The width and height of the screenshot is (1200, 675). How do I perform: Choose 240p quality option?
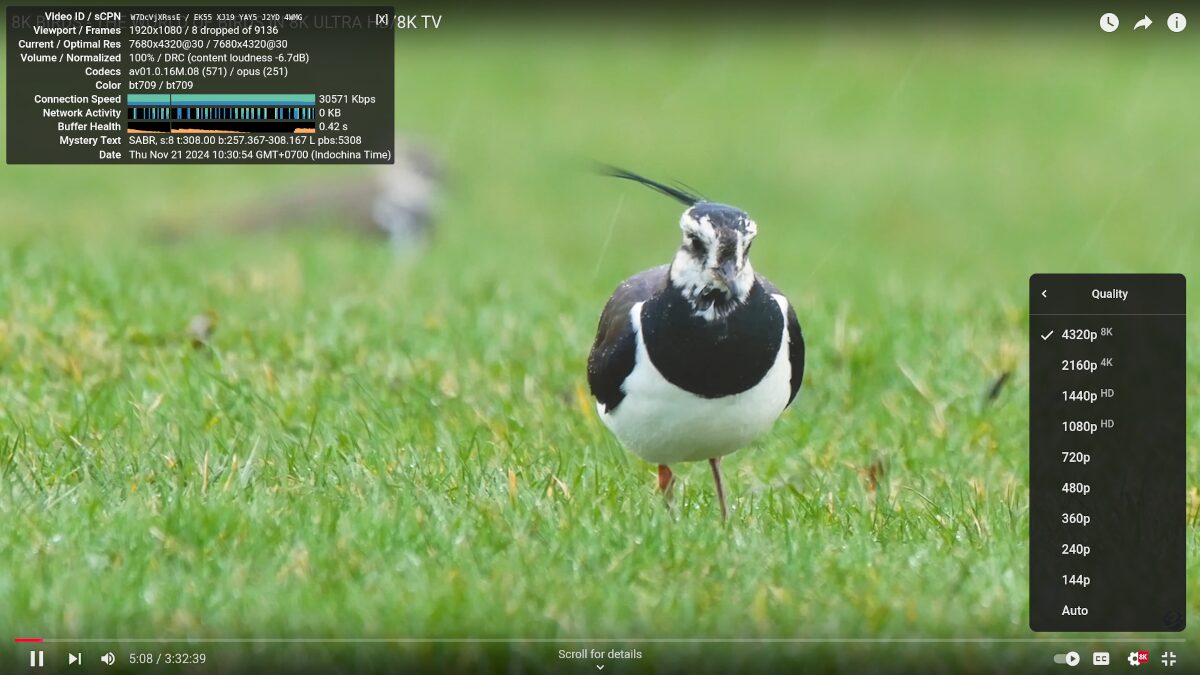[x=1108, y=549]
